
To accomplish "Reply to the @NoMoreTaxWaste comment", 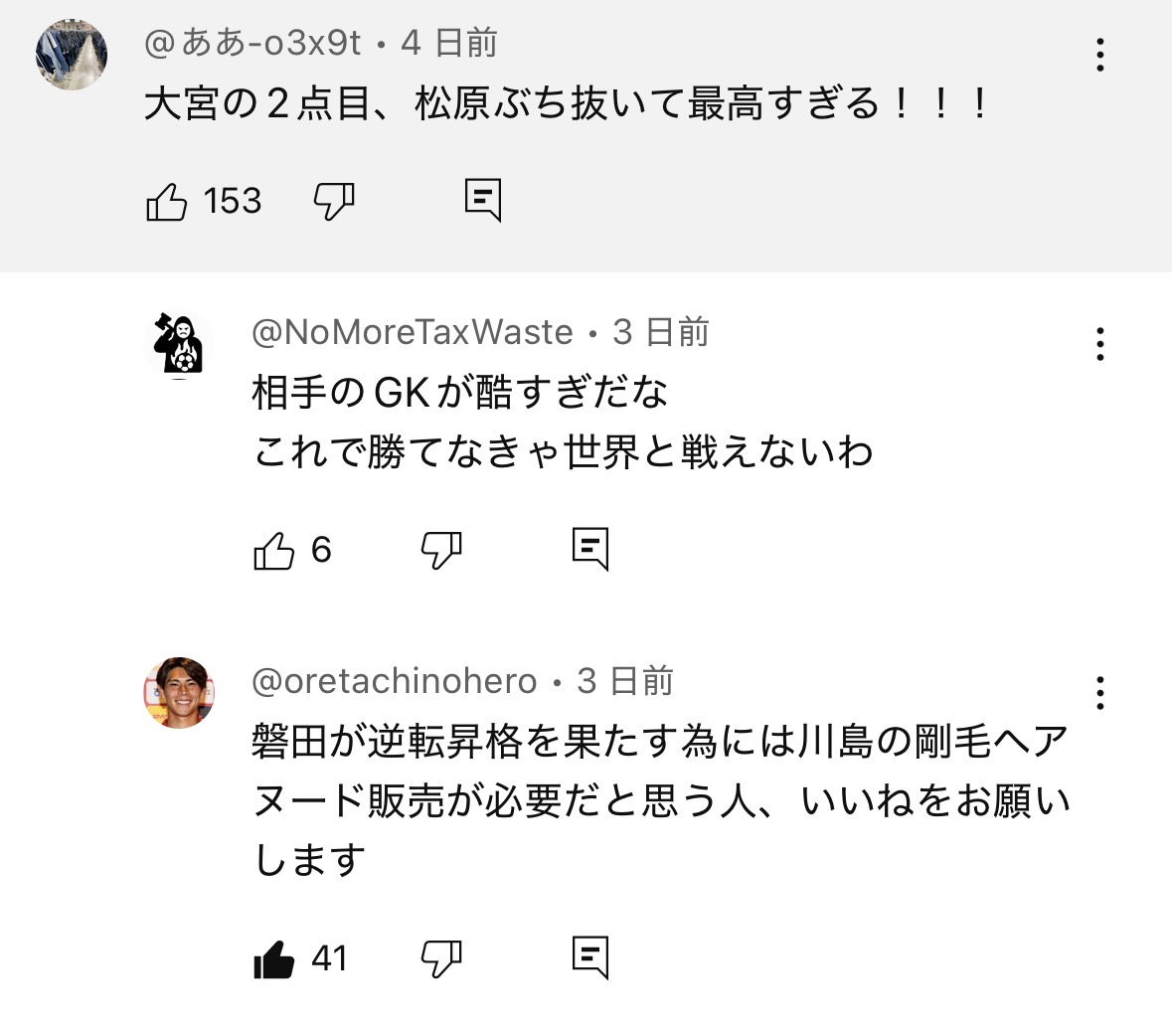I will coord(590,549).
